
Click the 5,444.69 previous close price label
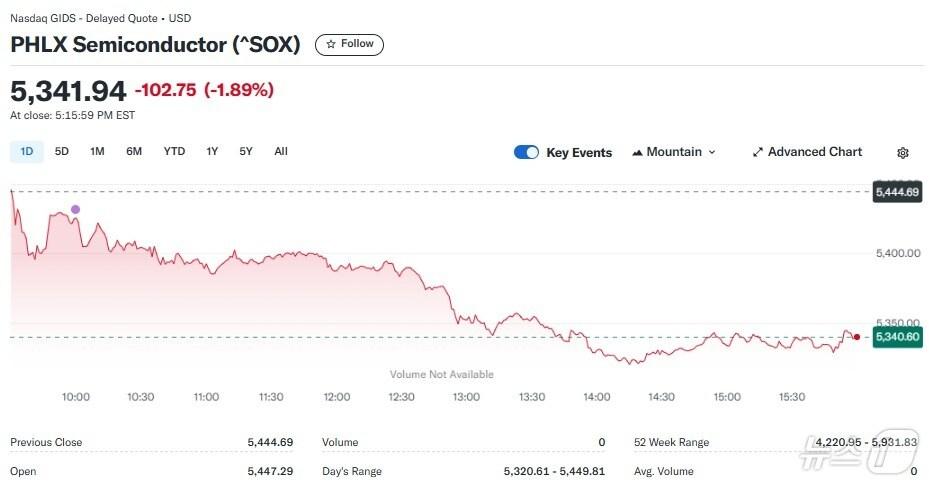pyautogui.click(x=897, y=191)
